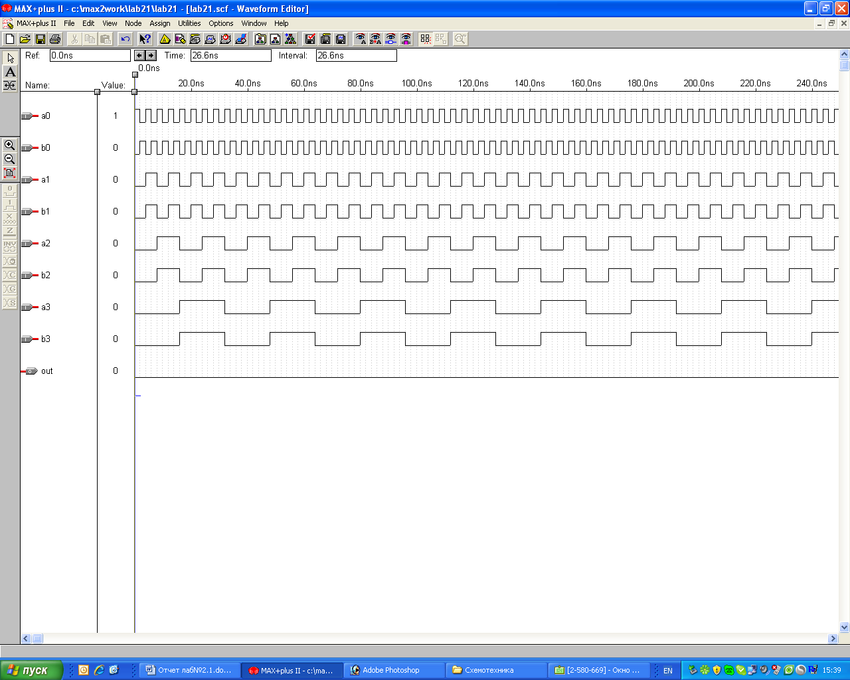Click the fit in window tool
Image resolution: width=850 pixels, height=680 pixels.
(10, 173)
